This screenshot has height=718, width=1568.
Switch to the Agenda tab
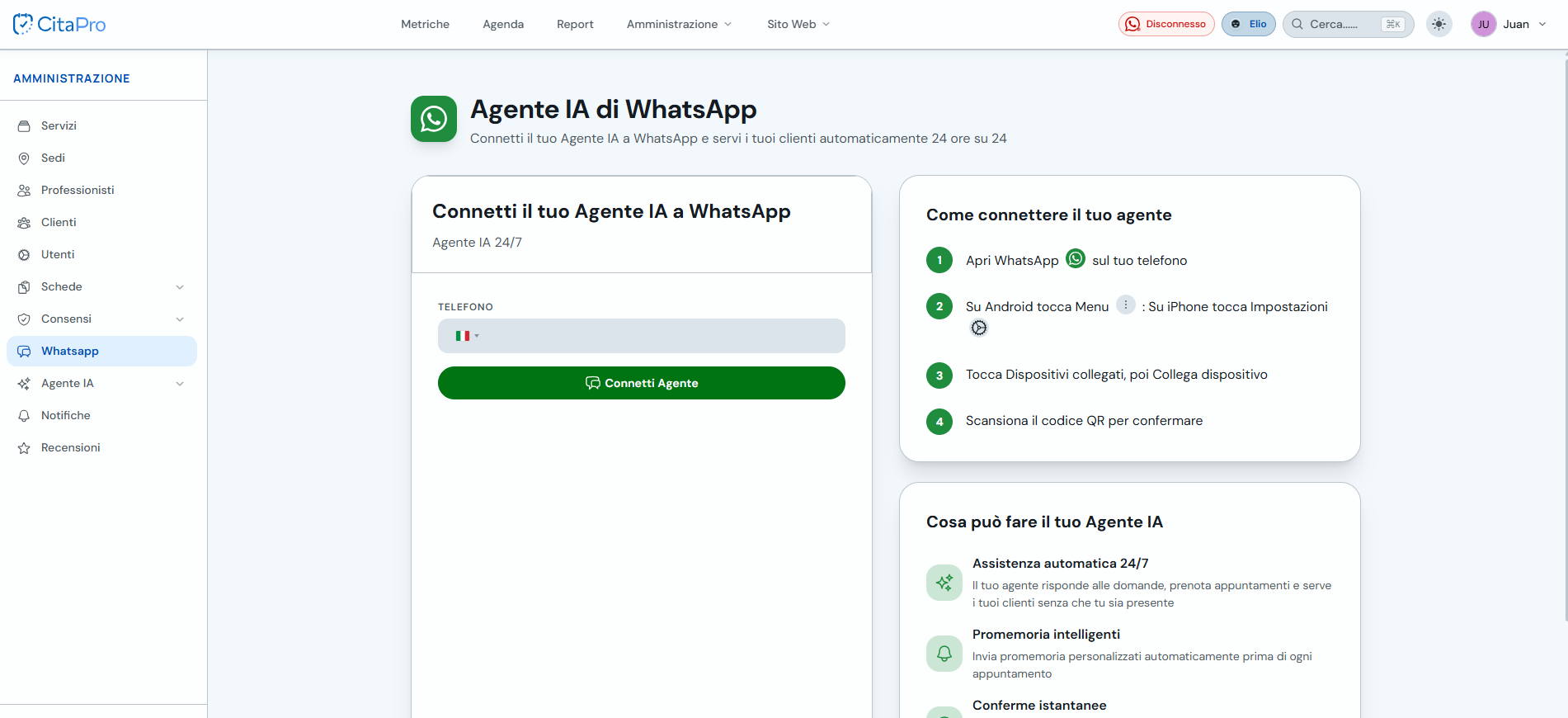[503, 24]
